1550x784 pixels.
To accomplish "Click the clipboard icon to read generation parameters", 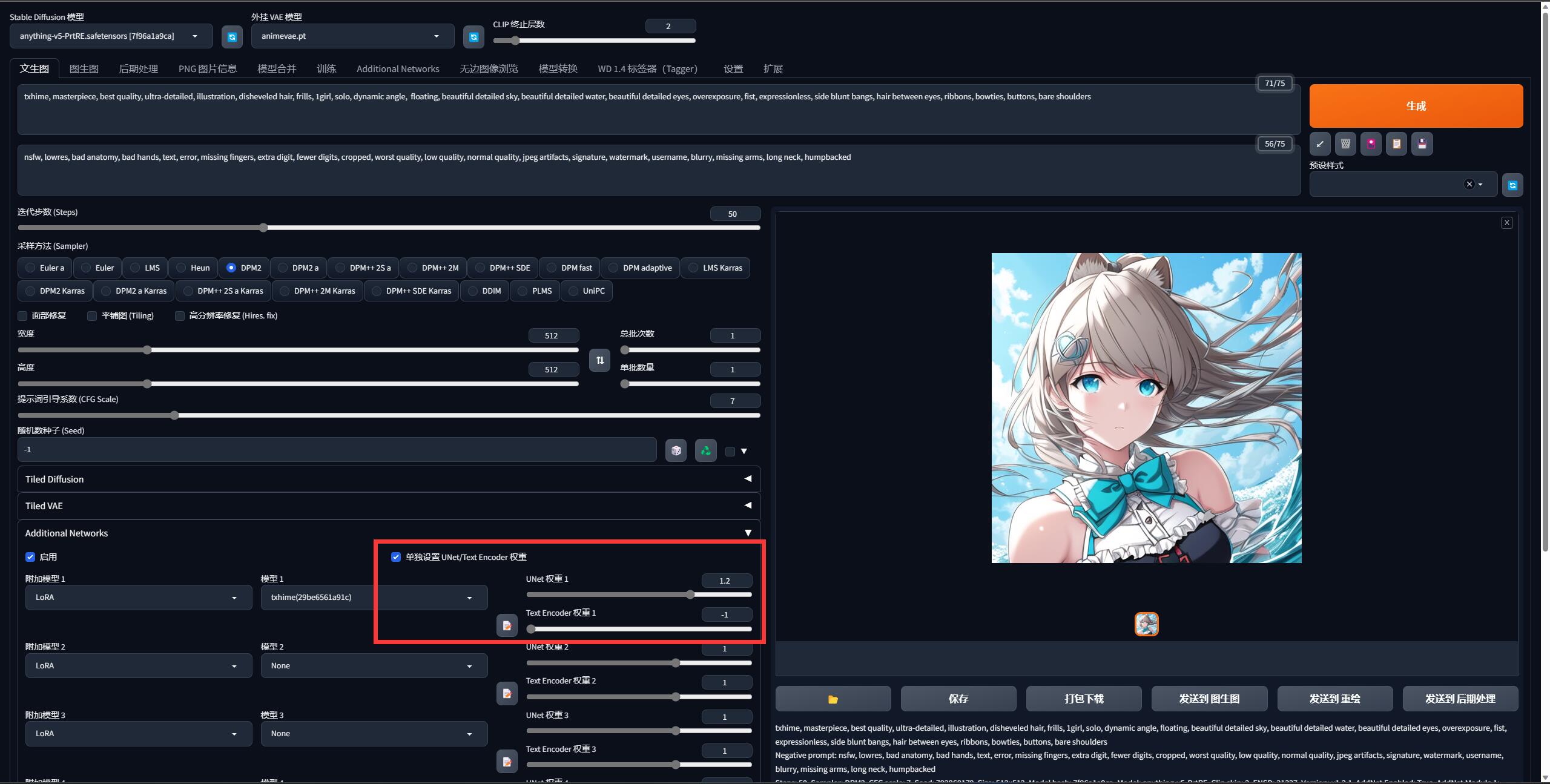I will pos(1396,143).
